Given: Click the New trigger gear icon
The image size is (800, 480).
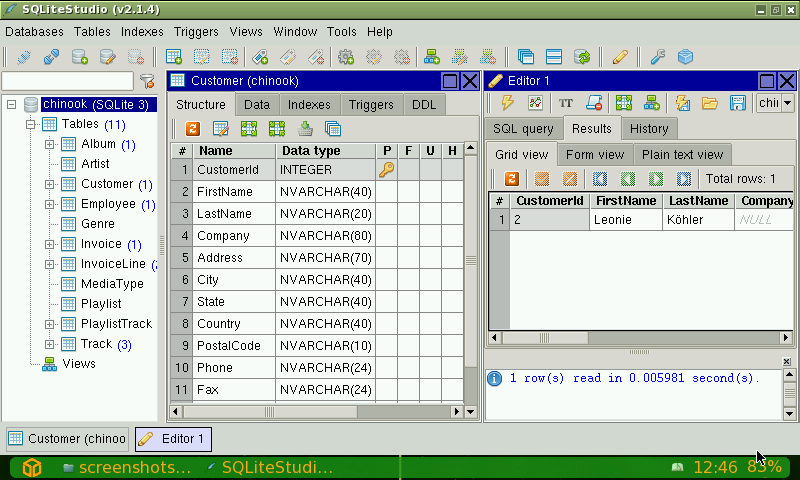Looking at the screenshot, I should click(346, 57).
